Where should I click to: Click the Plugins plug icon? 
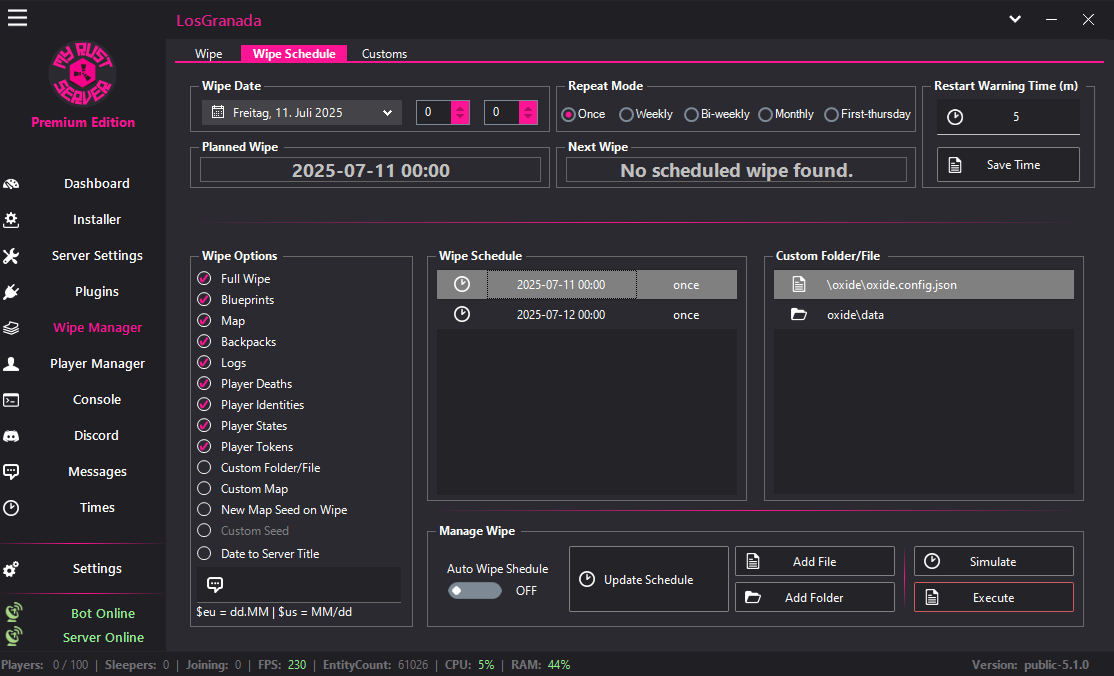pyautogui.click(x=11, y=291)
